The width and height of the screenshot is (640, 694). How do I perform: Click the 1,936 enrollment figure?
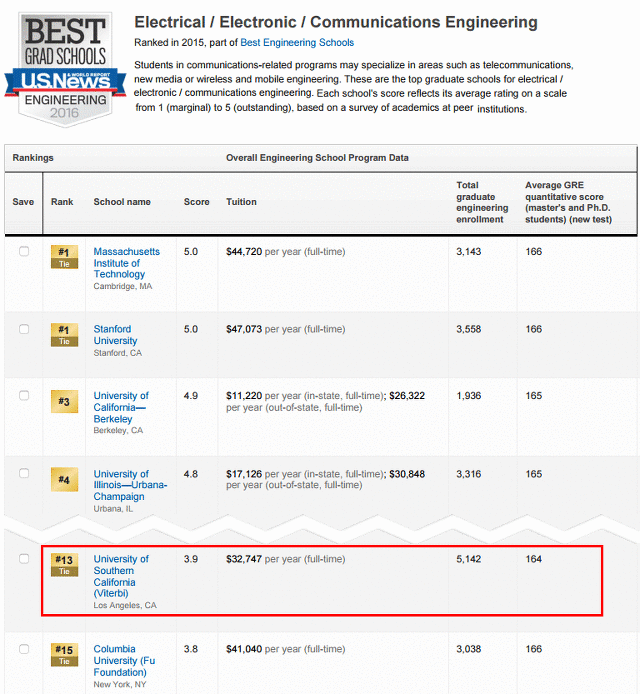click(469, 395)
